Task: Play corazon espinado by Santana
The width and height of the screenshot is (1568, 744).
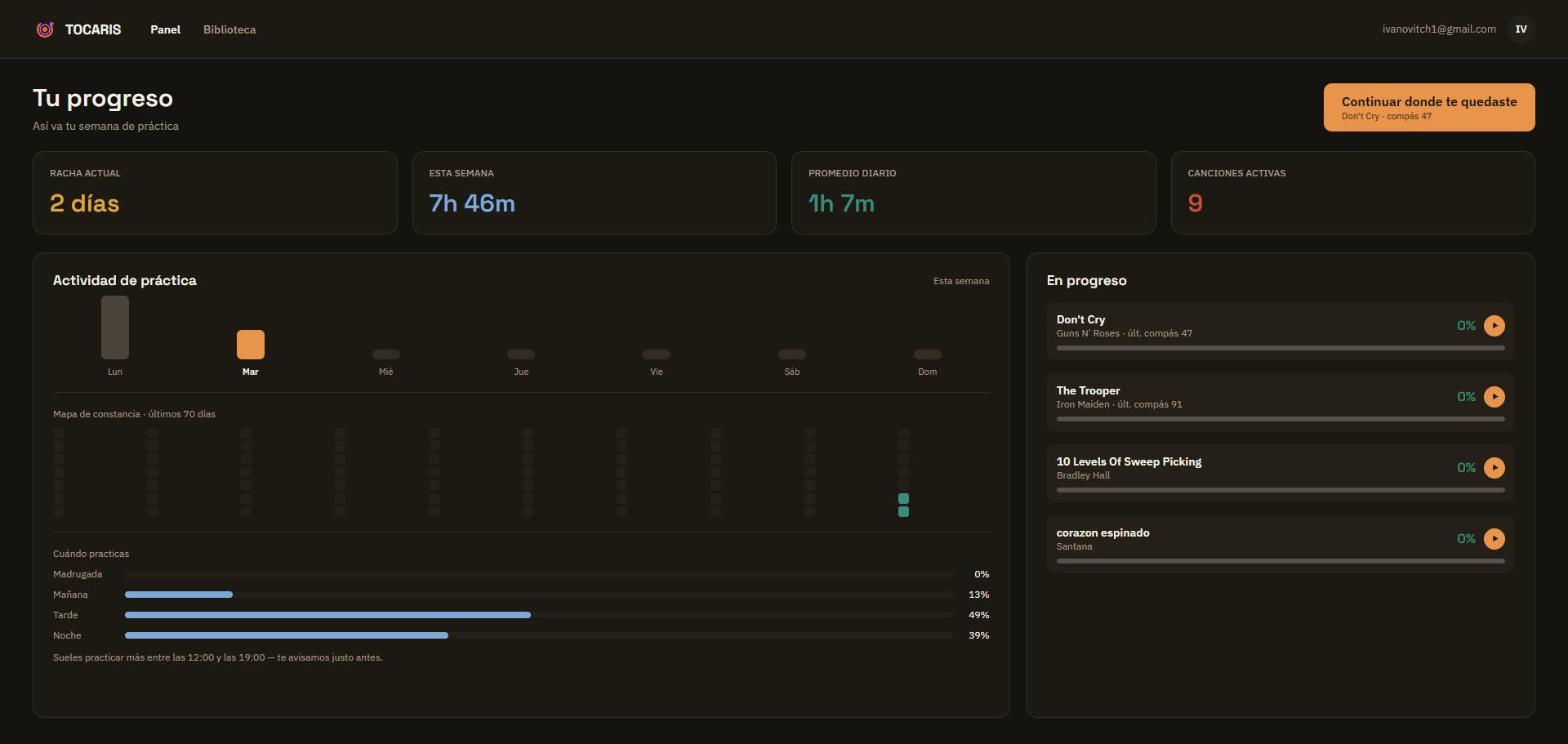Action: [x=1494, y=539]
